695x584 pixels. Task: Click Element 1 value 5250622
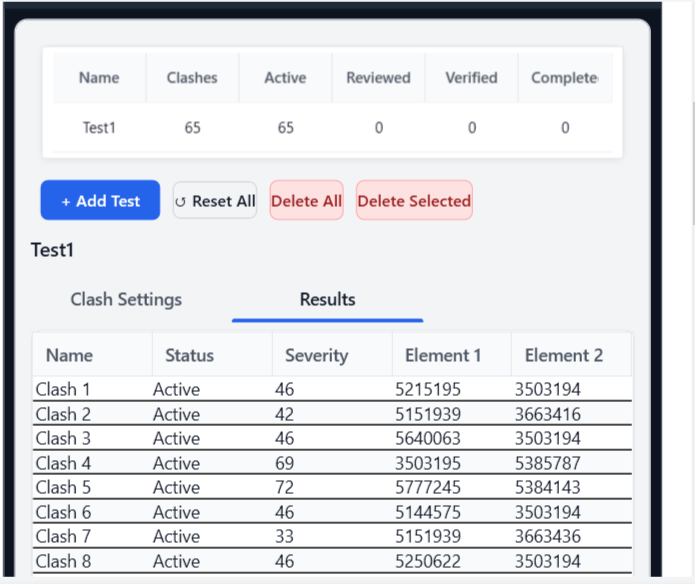[428, 562]
